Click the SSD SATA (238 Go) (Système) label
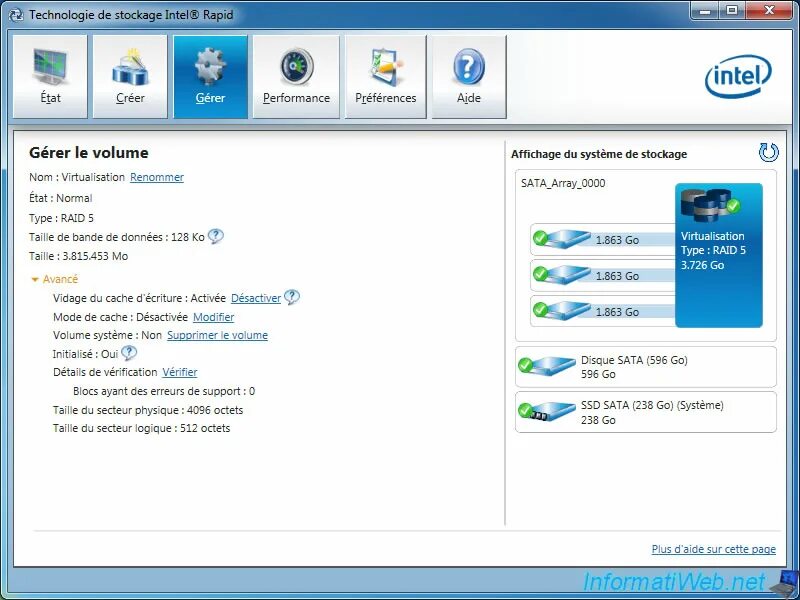Viewport: 800px width, 600px height. click(x=652, y=406)
